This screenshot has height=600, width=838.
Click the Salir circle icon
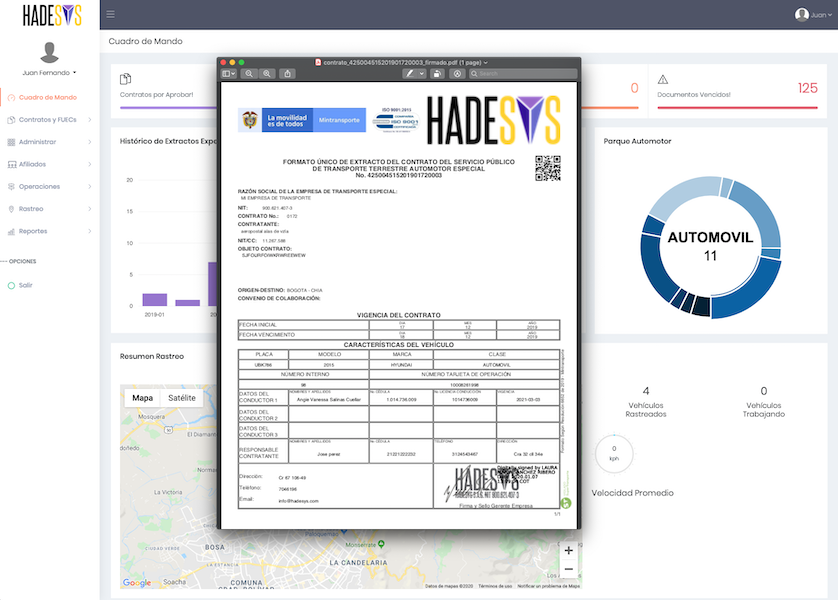point(11,285)
